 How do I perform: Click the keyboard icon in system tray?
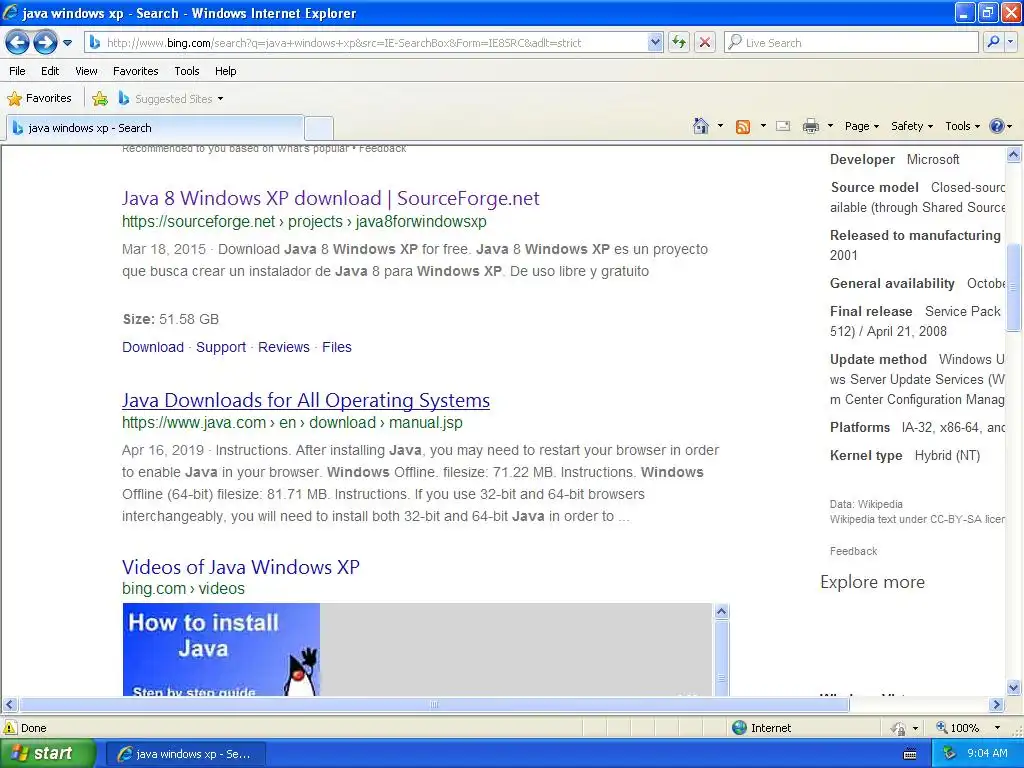click(x=910, y=754)
